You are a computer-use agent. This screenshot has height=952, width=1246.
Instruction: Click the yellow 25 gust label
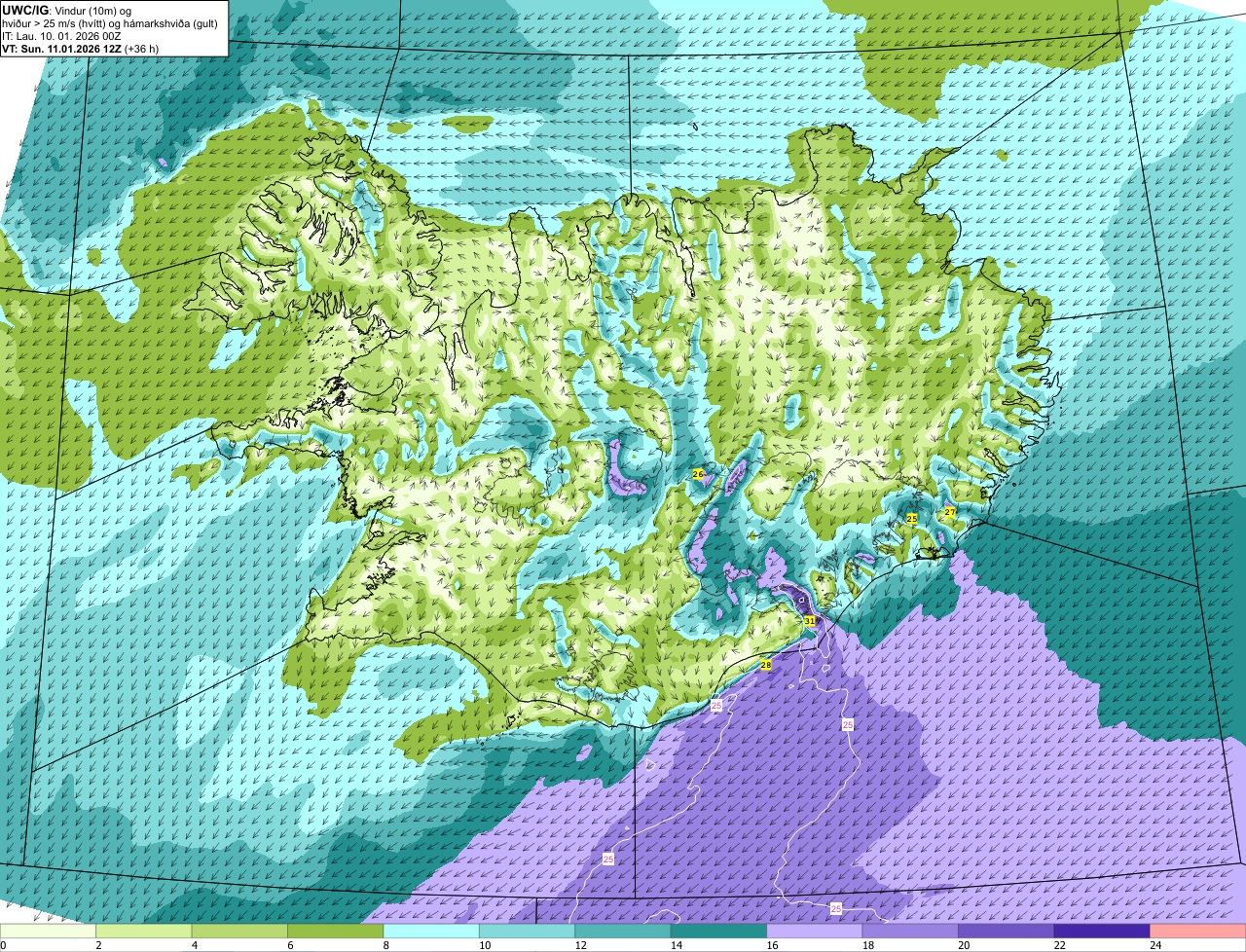911,519
